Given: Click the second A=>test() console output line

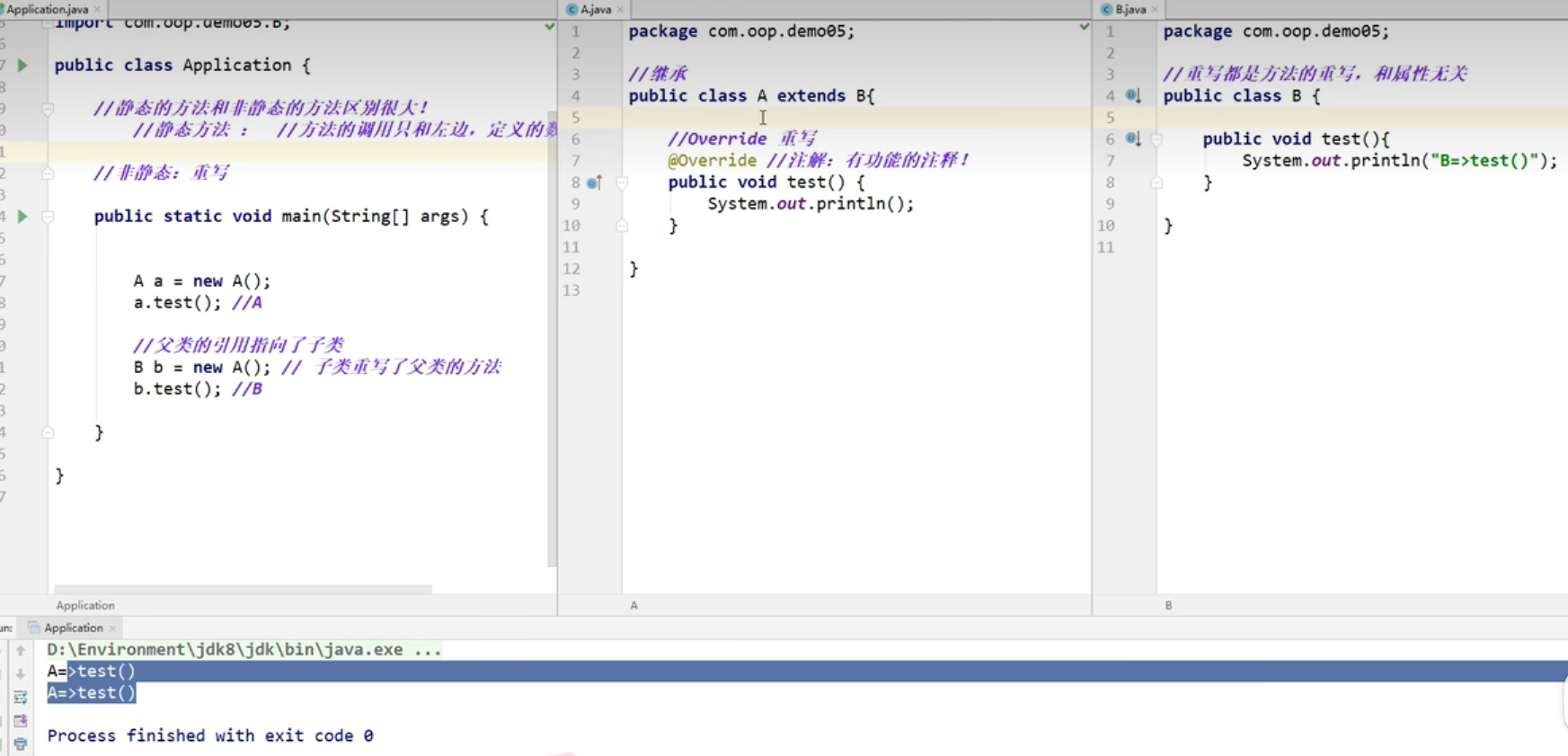Looking at the screenshot, I should click(91, 692).
